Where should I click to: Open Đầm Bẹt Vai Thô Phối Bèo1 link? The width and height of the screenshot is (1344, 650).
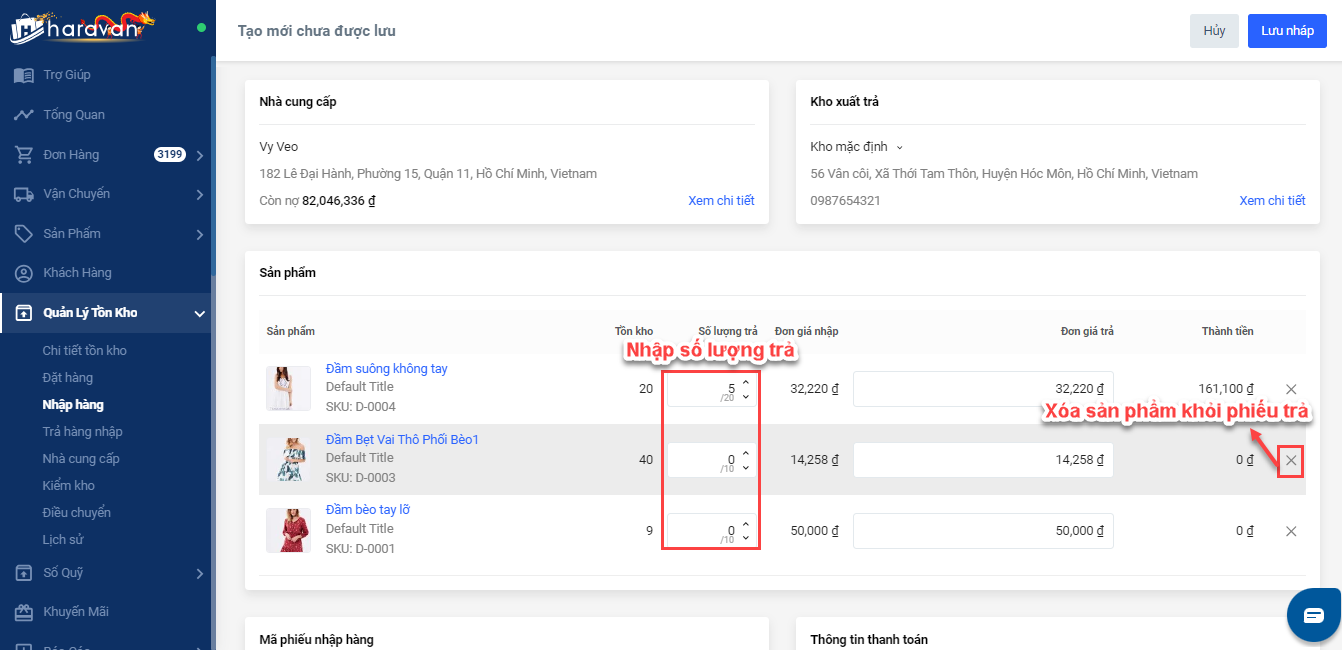[x=402, y=440]
